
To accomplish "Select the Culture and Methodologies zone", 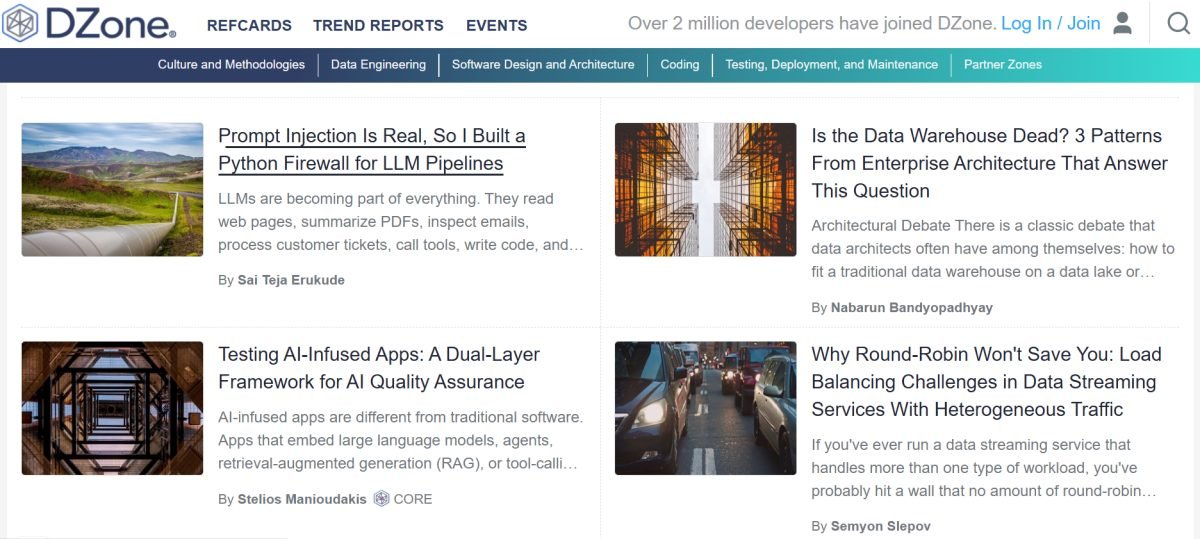I will 231,64.
